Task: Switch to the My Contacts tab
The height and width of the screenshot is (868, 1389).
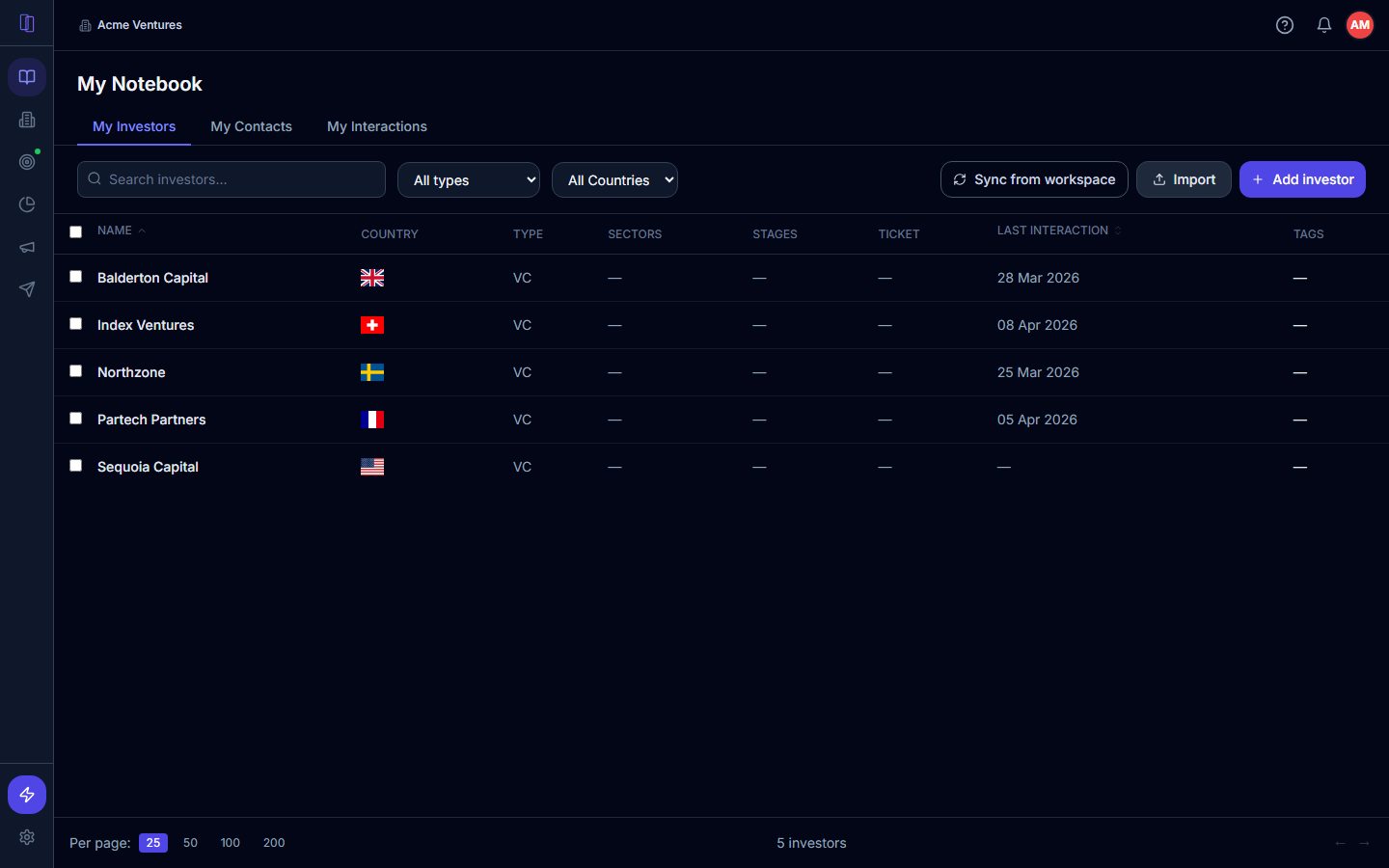Action: (252, 126)
